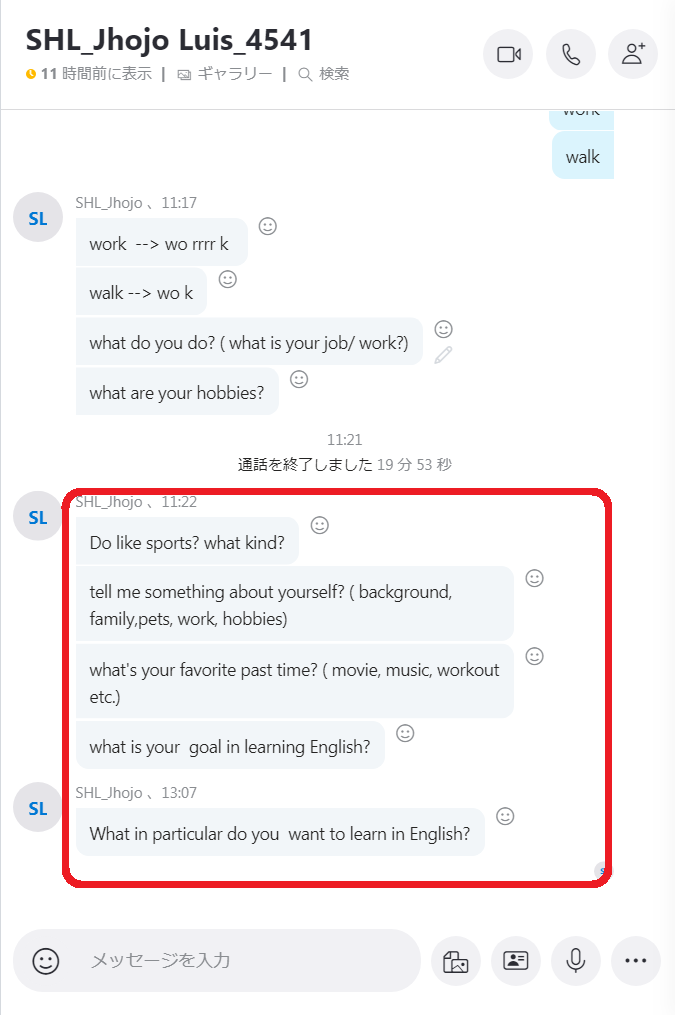The height and width of the screenshot is (1015, 675).
Task: Attach files or media to the chat
Action: (456, 961)
